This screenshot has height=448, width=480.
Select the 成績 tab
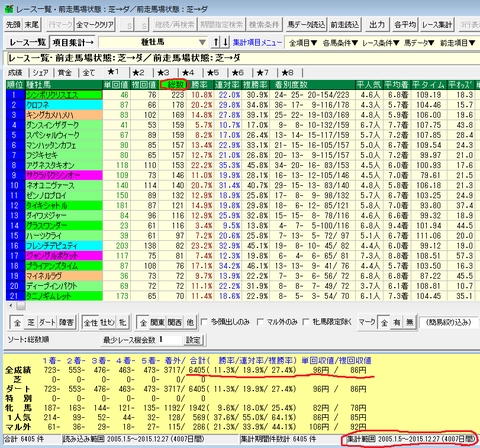tap(16, 73)
